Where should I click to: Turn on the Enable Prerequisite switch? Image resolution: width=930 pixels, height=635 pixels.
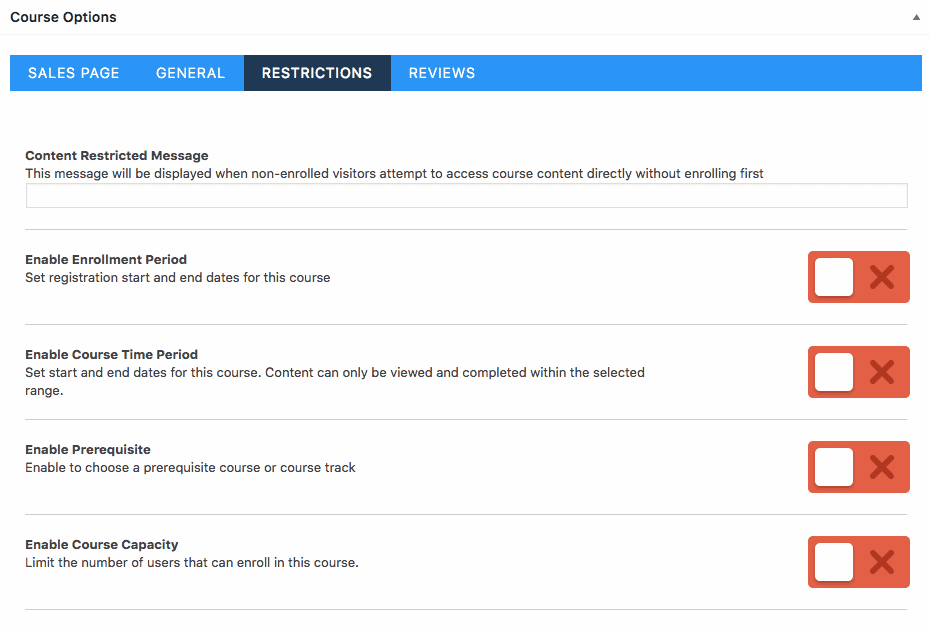[x=858, y=467]
